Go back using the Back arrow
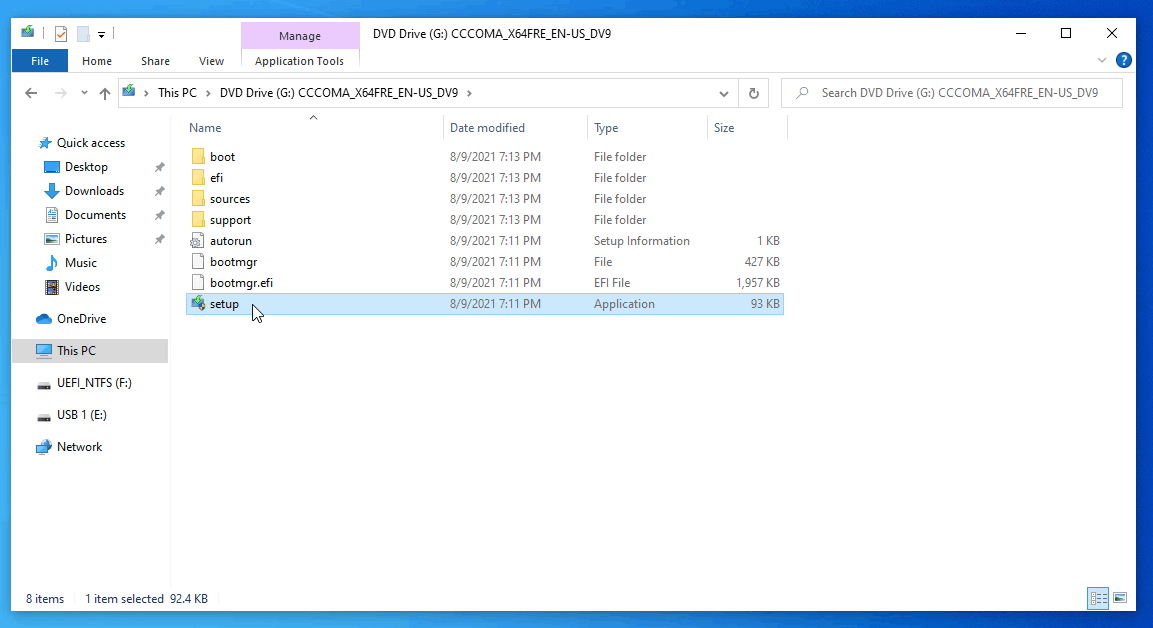This screenshot has height=628, width=1153. click(x=31, y=93)
